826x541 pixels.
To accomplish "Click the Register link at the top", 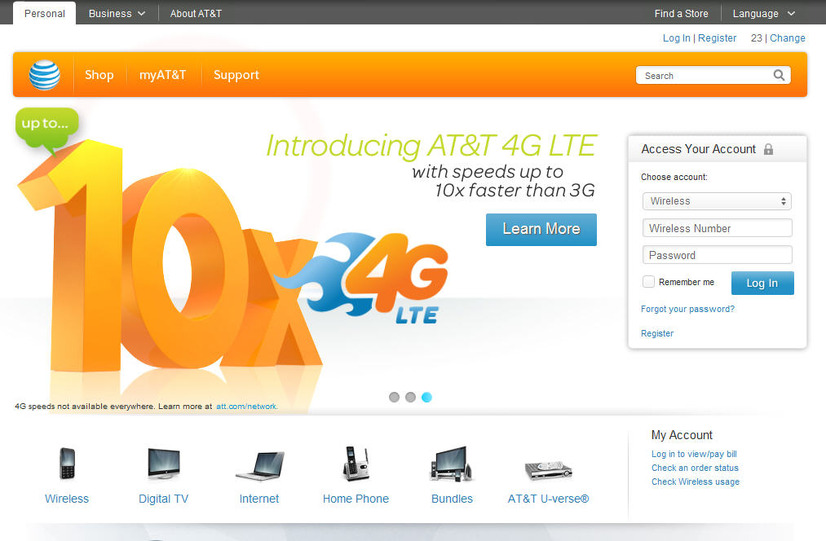I will (717, 38).
